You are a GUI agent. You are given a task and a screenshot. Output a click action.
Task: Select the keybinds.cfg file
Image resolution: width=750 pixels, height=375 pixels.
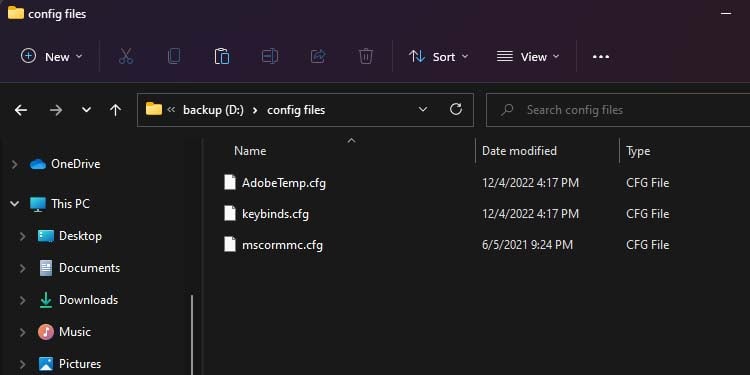[275, 214]
